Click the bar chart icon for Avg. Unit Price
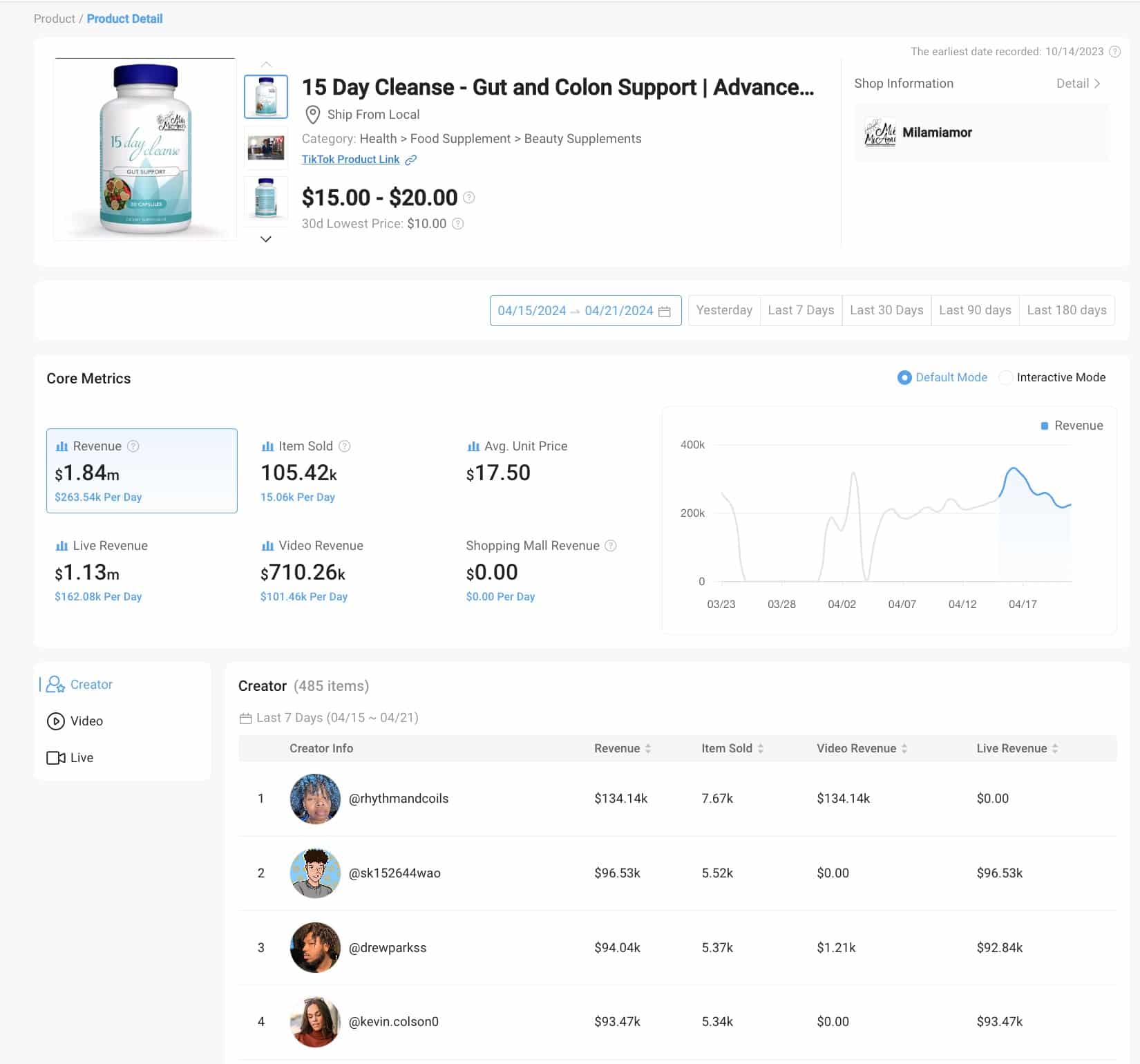 tap(473, 446)
